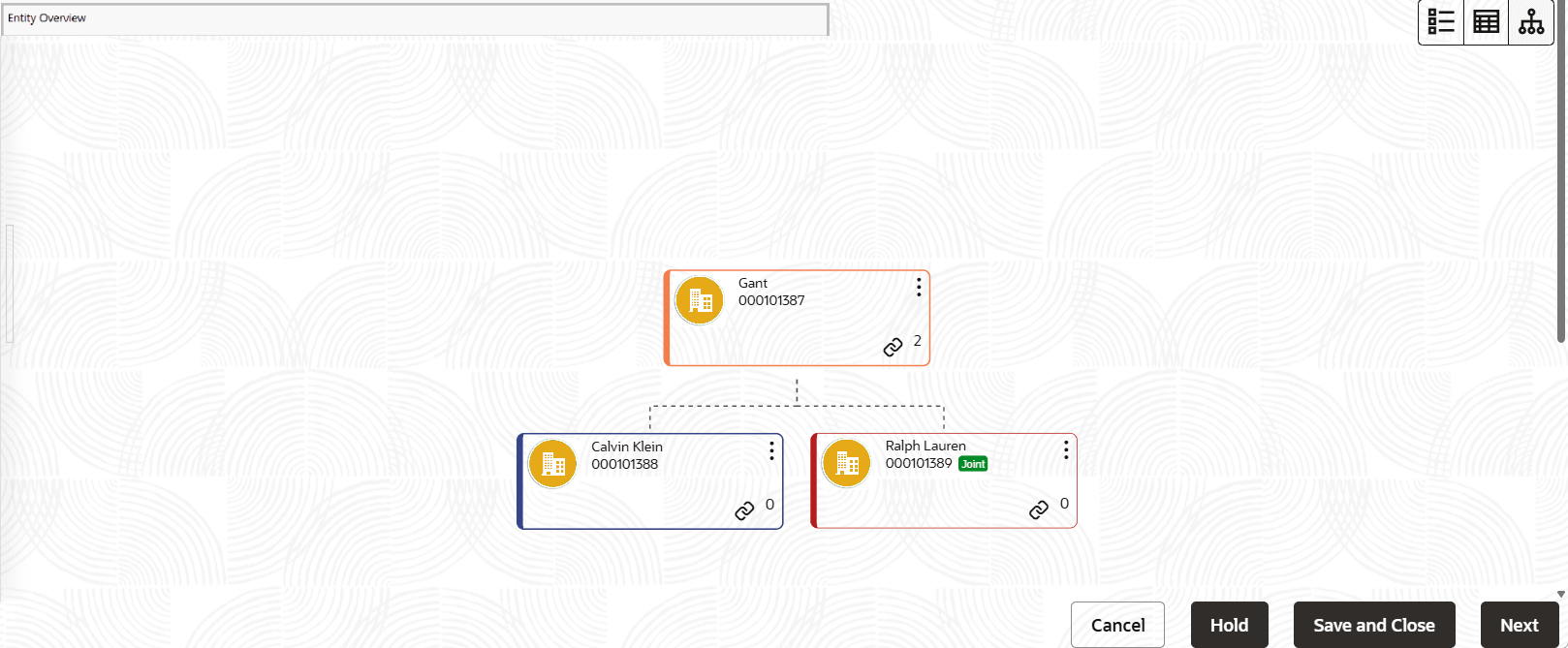
Task: Select the Gant entity name
Action: [753, 283]
